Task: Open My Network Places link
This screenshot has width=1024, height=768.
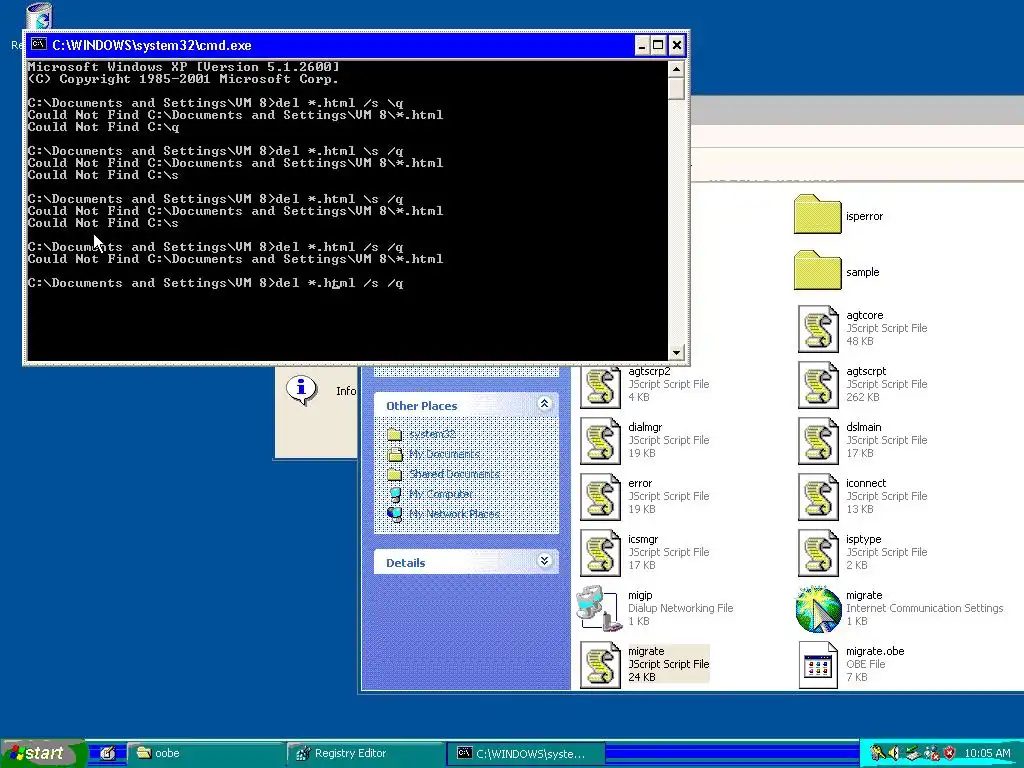Action: tap(454, 514)
